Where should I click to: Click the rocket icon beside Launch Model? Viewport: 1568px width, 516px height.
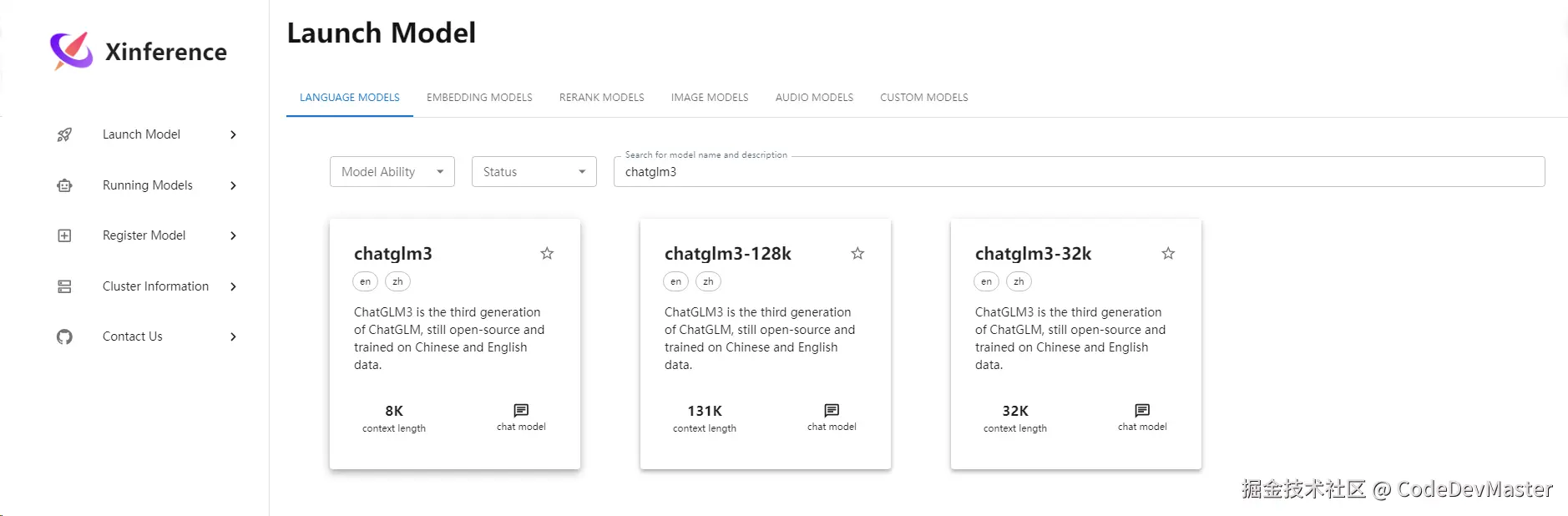coord(64,134)
